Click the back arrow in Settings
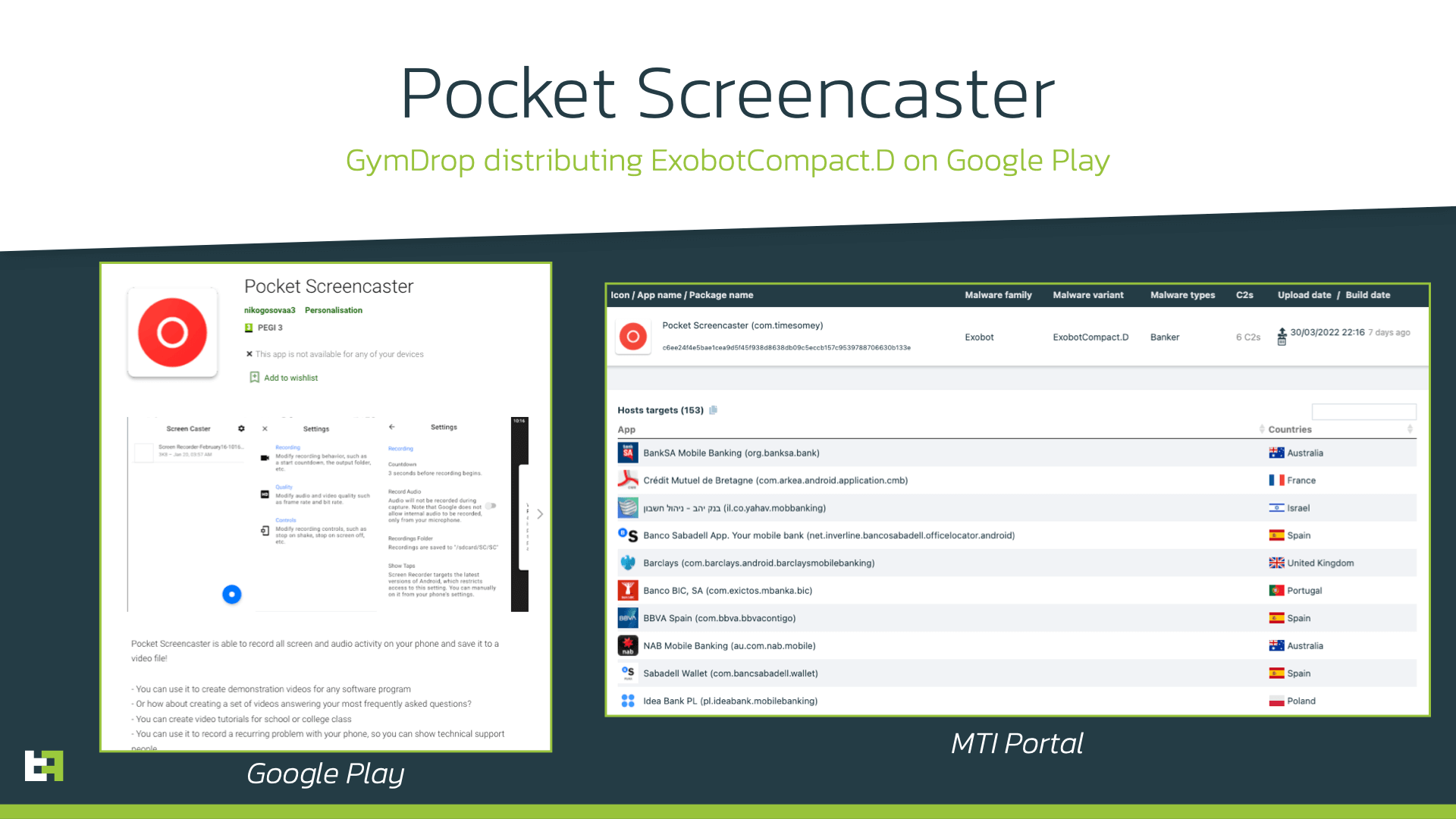 [391, 427]
